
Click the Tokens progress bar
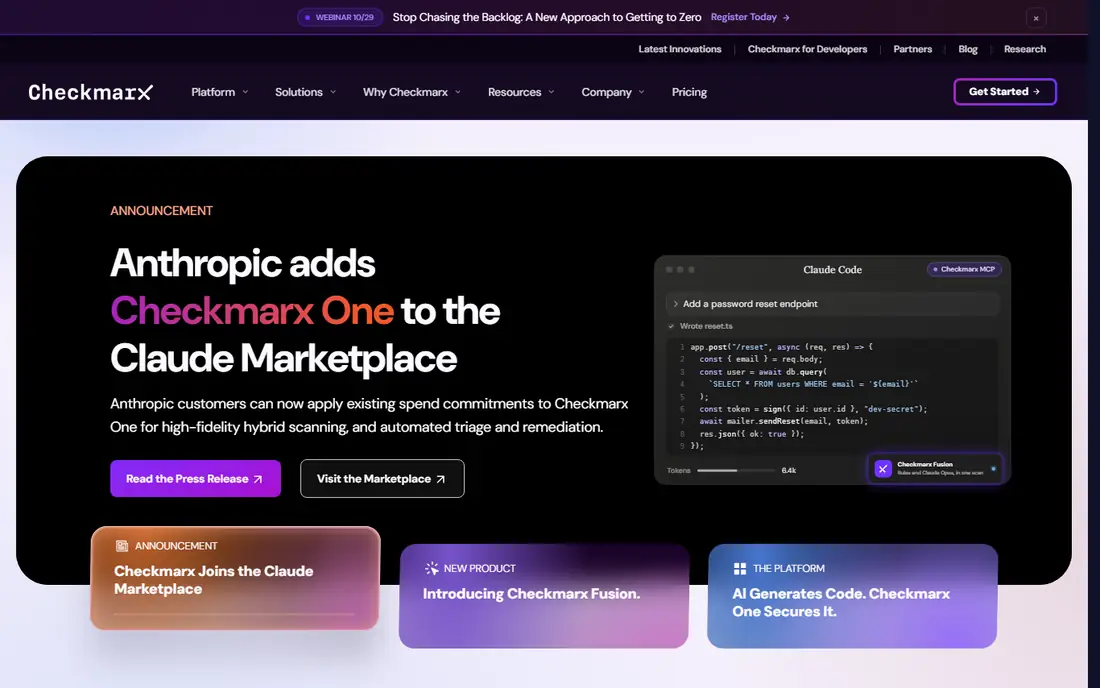(x=736, y=471)
